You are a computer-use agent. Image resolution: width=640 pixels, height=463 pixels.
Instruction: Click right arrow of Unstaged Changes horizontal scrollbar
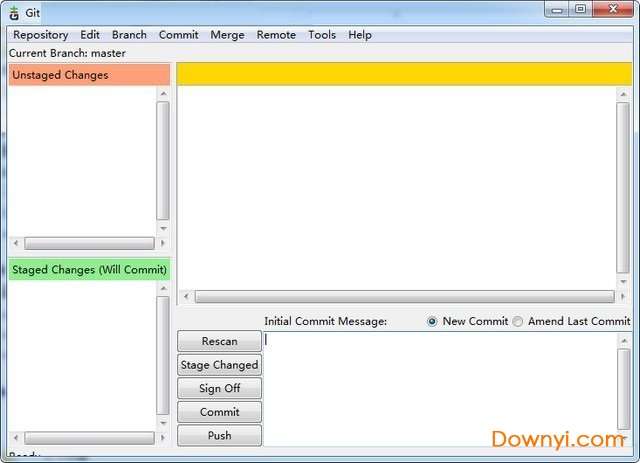pos(163,243)
